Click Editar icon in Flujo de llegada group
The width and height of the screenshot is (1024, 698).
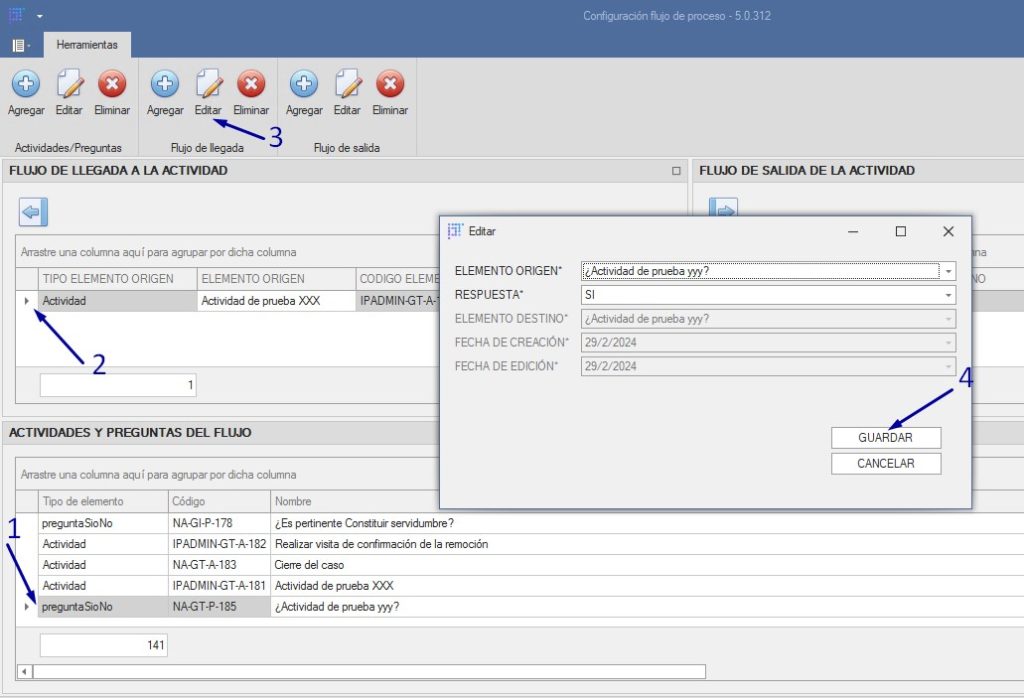coord(208,84)
